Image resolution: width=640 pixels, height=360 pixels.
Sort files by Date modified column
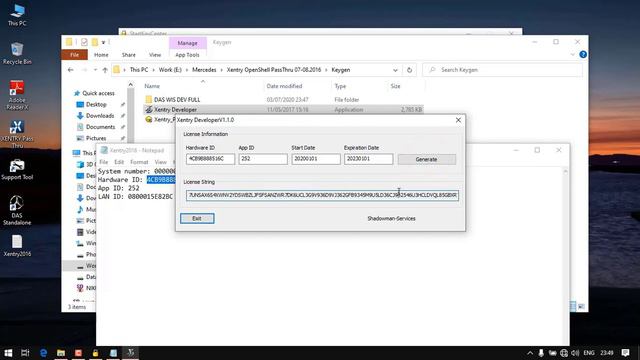pos(284,86)
